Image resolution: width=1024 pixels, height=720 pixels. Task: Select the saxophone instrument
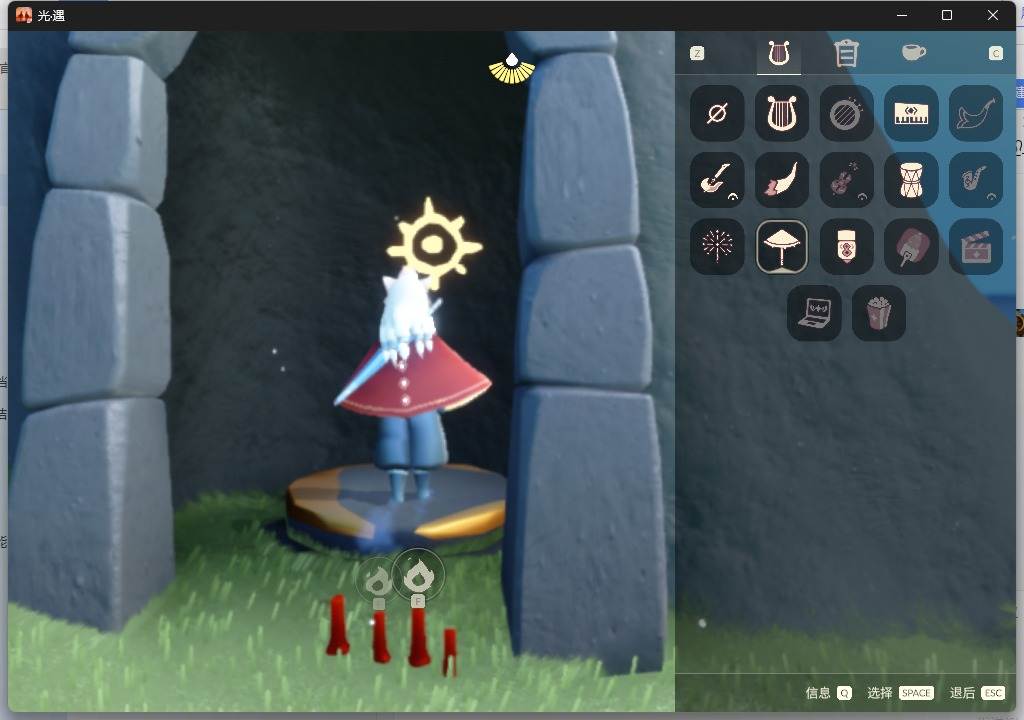click(x=976, y=180)
